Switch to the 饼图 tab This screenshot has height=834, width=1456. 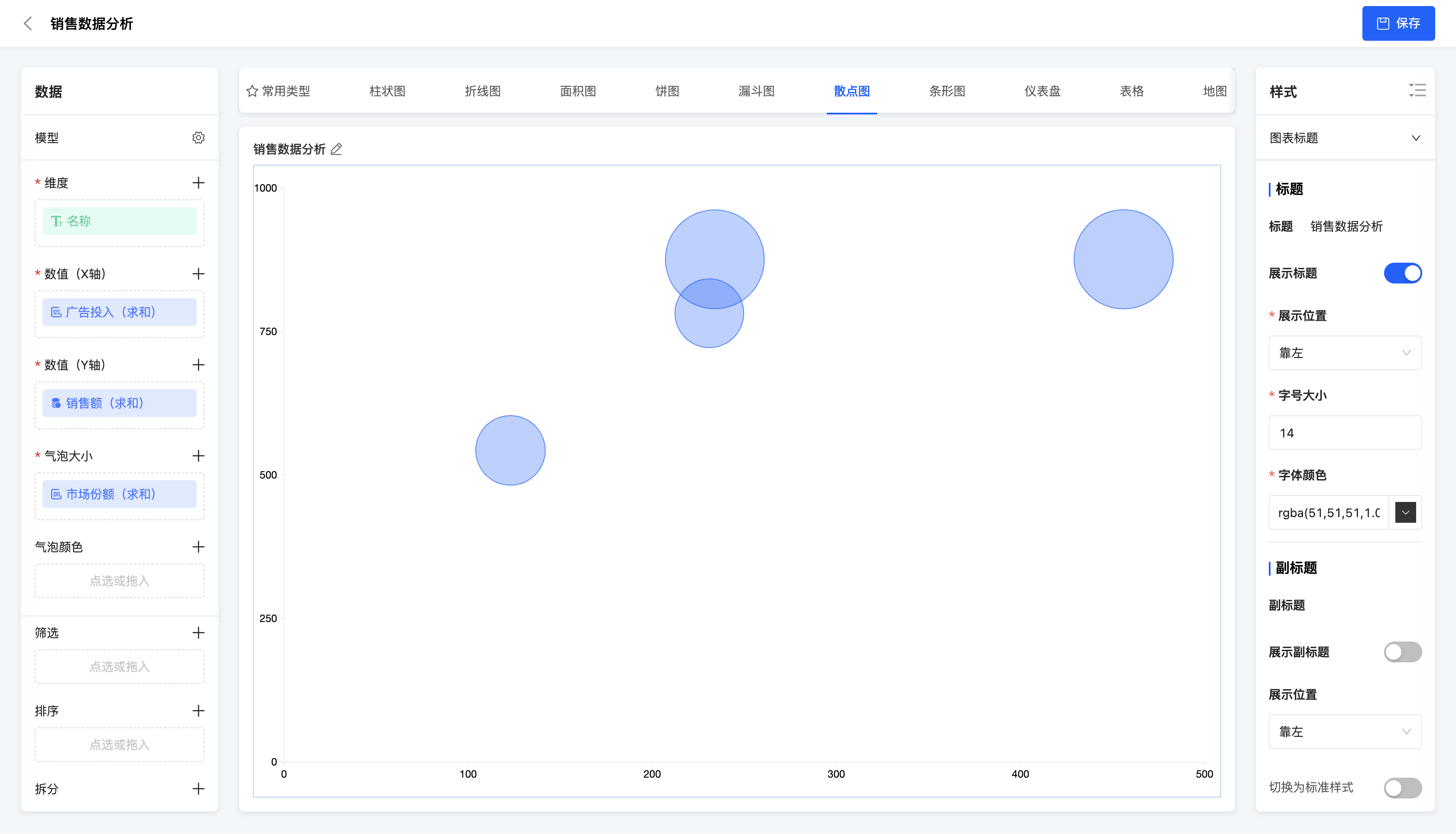coord(667,91)
